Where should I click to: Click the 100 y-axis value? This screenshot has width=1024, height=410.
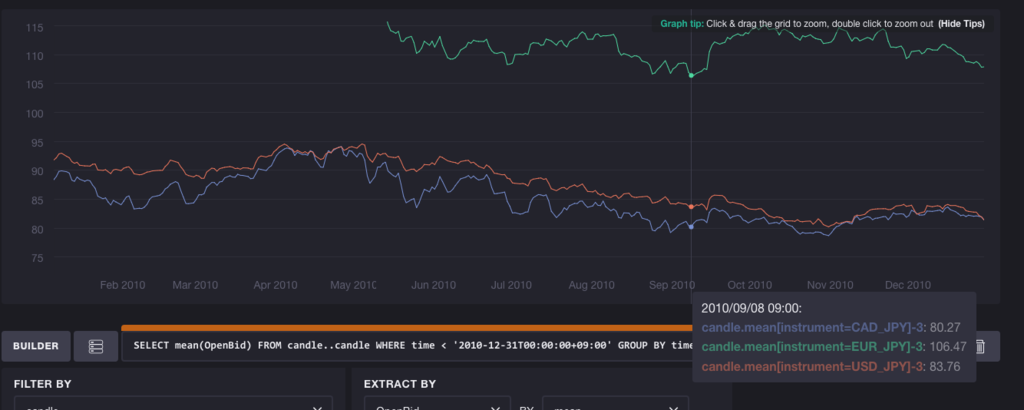point(34,114)
